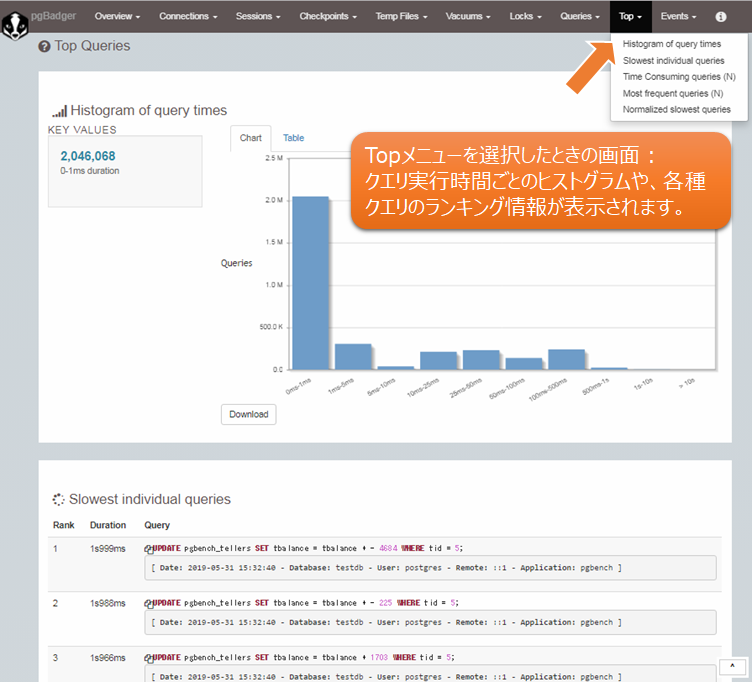The height and width of the screenshot is (682, 752).
Task: Click the rank 2 query date detail box
Action: coord(430,623)
